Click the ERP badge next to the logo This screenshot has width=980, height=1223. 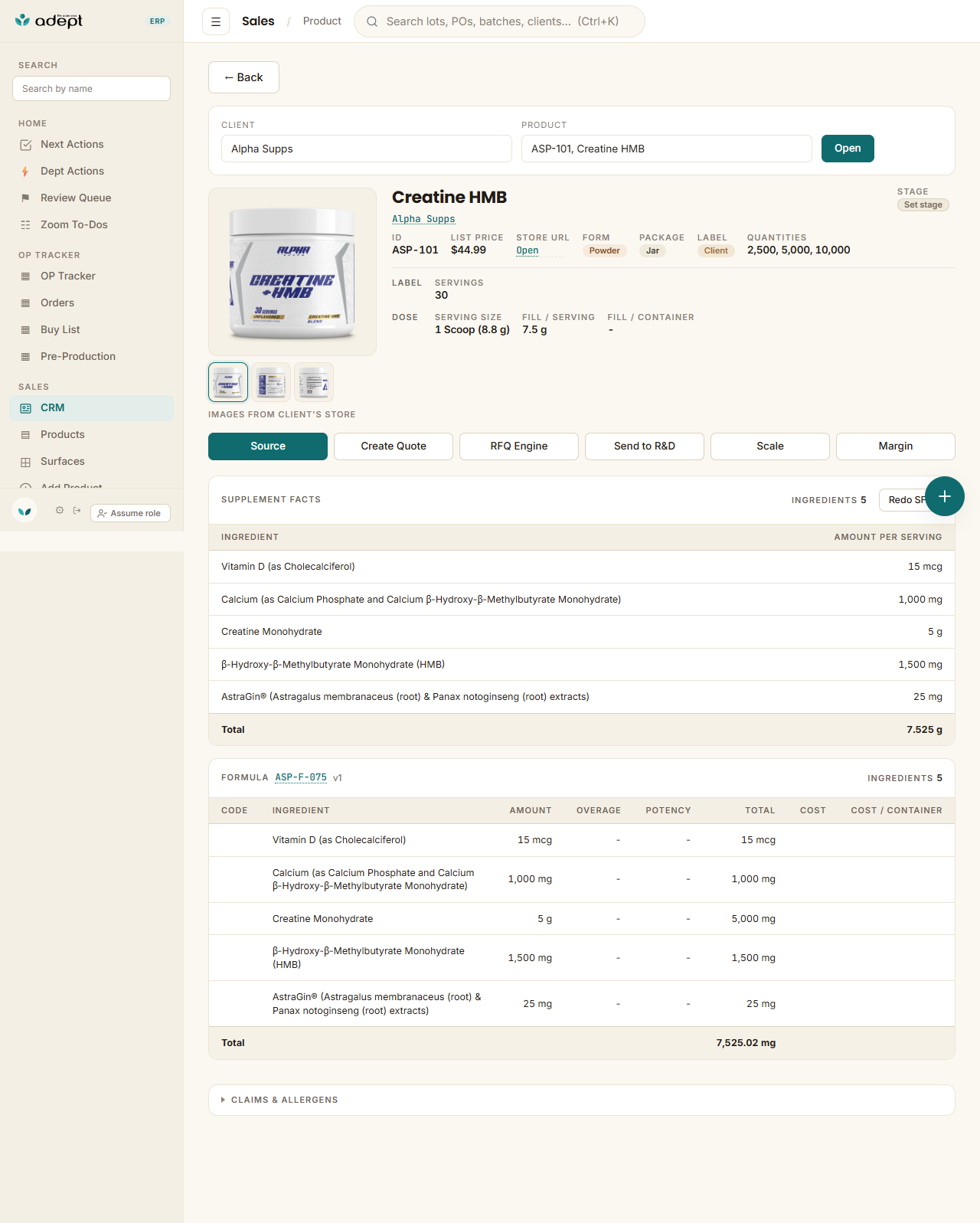click(x=158, y=21)
